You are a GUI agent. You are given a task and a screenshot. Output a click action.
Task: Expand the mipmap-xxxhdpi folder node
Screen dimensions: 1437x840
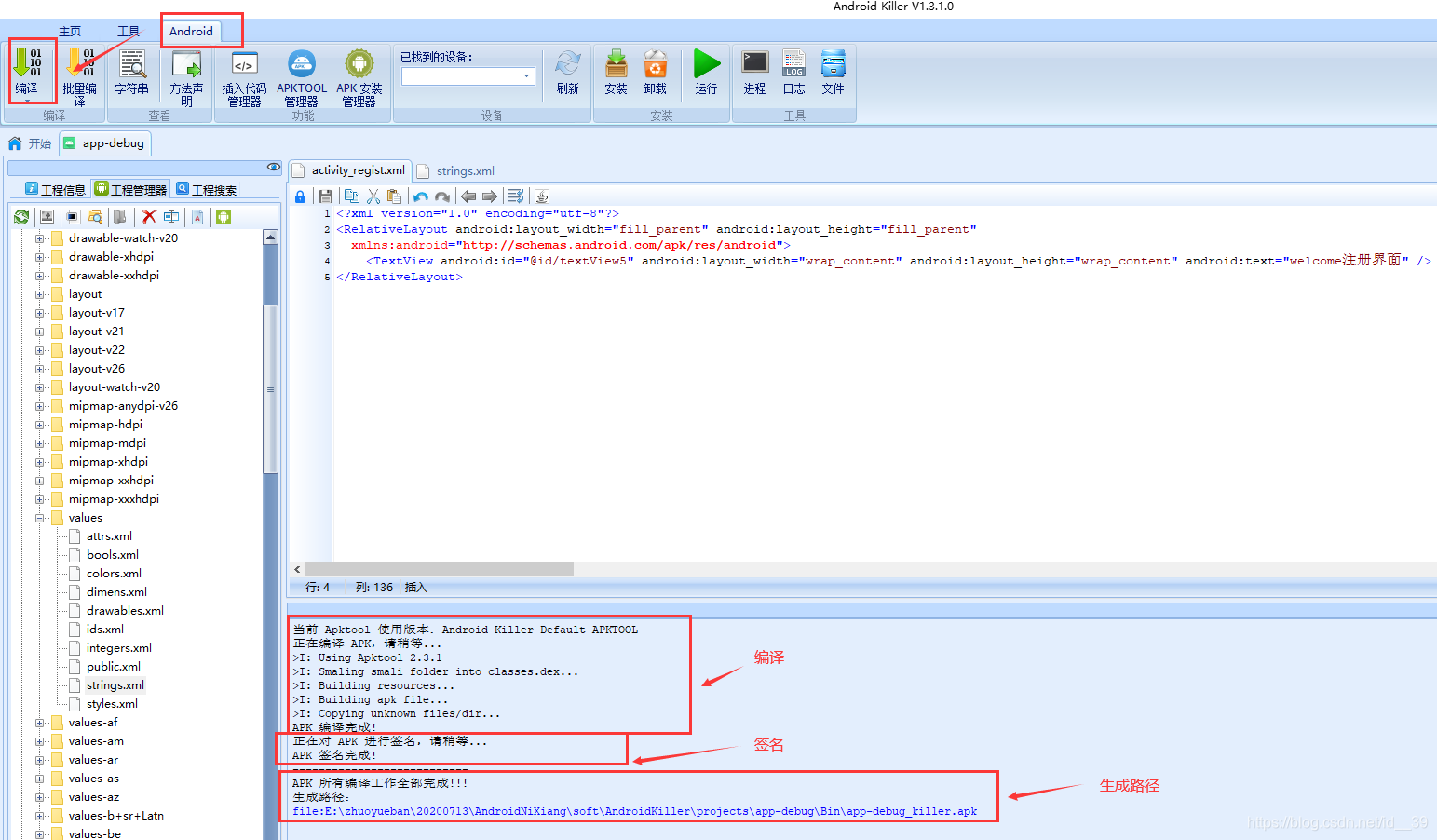point(40,499)
